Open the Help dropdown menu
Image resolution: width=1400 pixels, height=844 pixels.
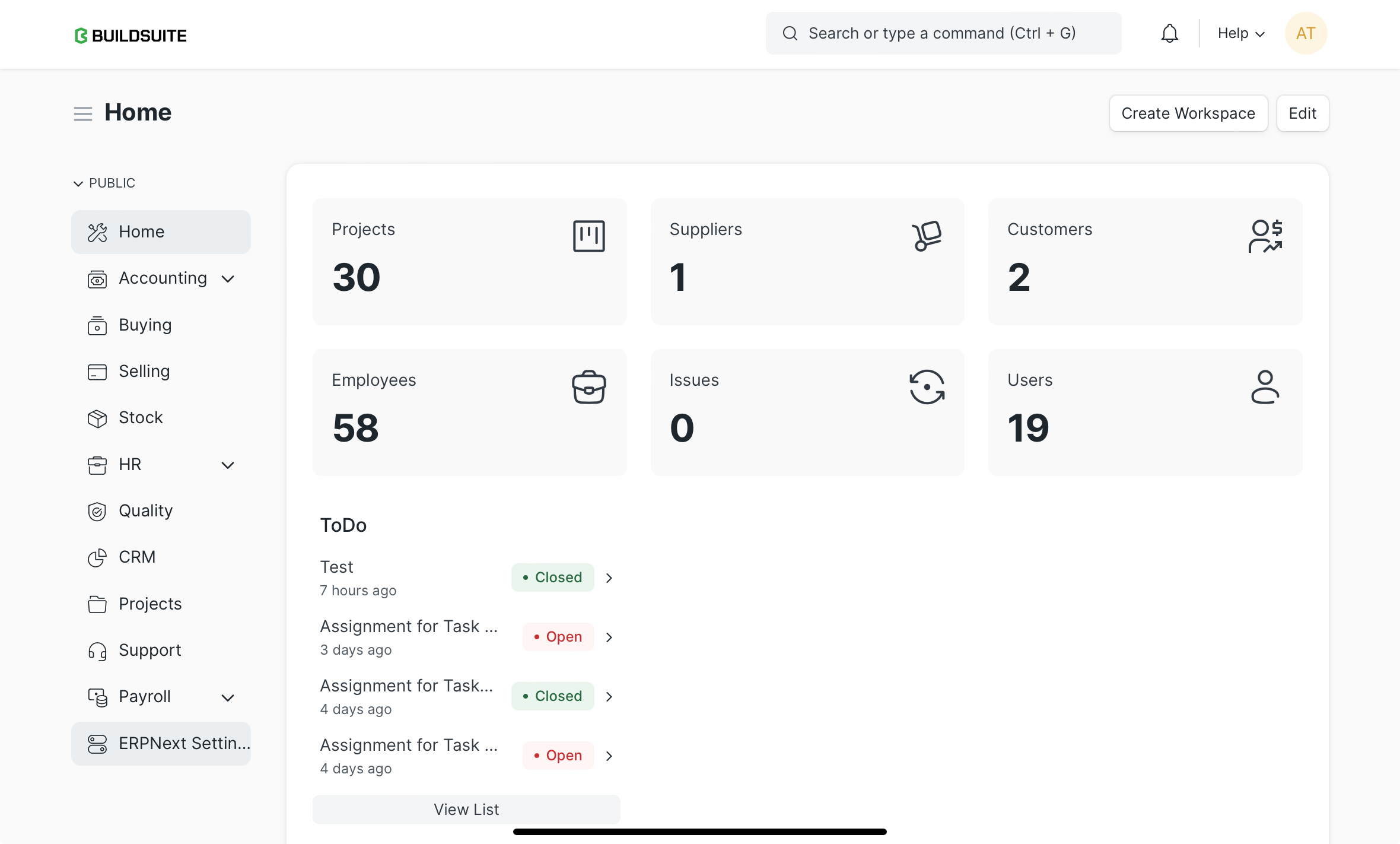pos(1241,33)
